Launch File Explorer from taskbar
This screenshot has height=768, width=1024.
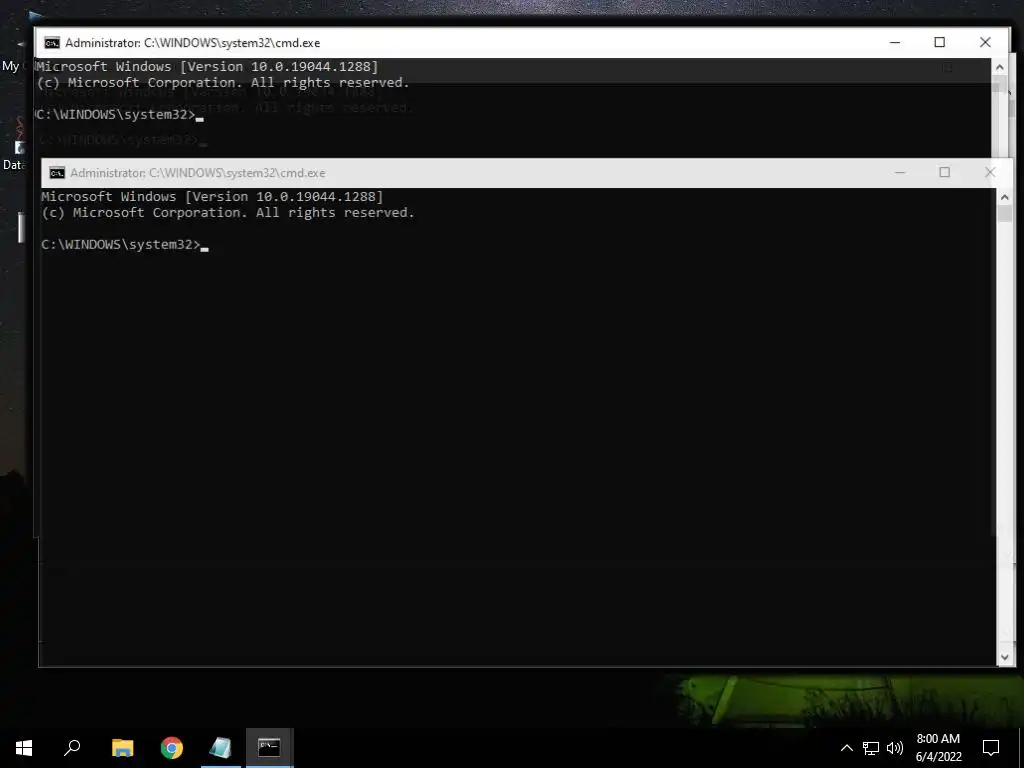pos(123,748)
